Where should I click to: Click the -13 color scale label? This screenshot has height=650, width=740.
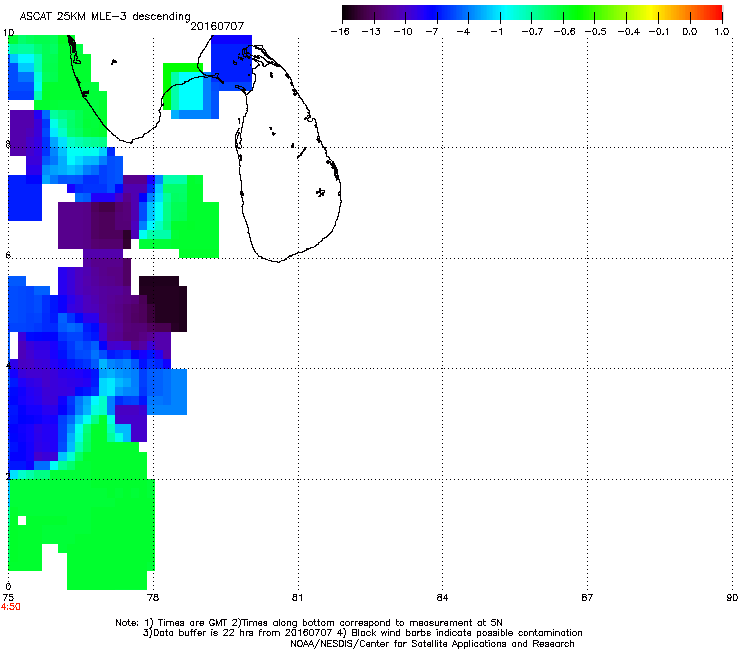[371, 32]
